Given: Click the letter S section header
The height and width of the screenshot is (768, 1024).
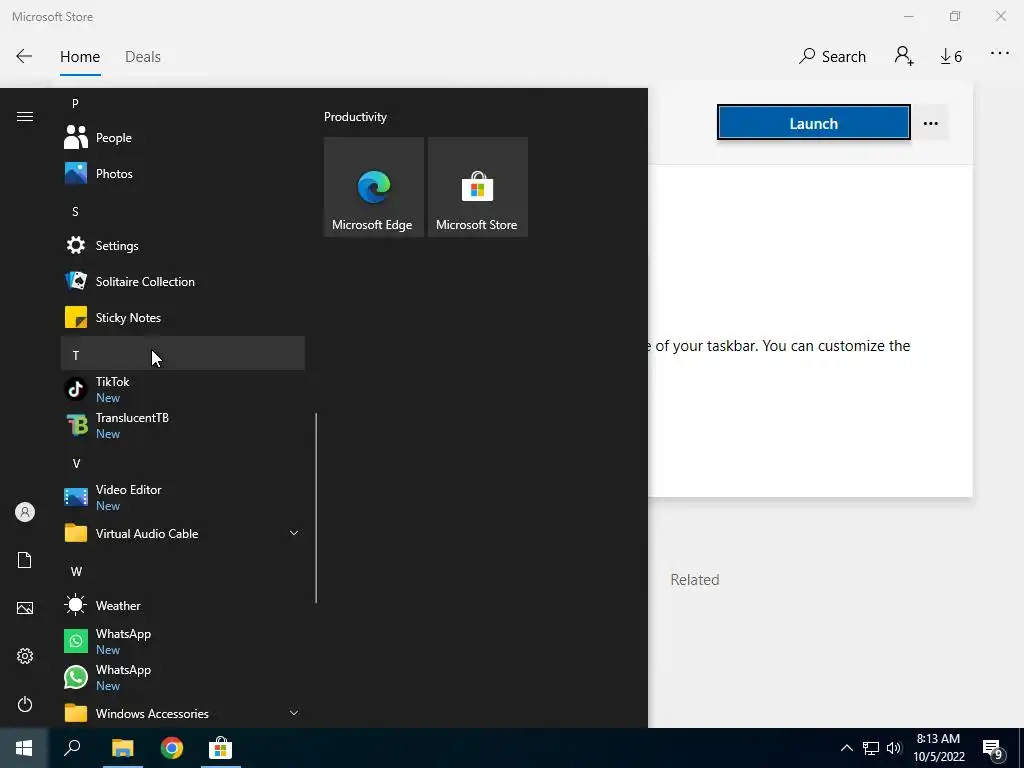Looking at the screenshot, I should (183, 212).
